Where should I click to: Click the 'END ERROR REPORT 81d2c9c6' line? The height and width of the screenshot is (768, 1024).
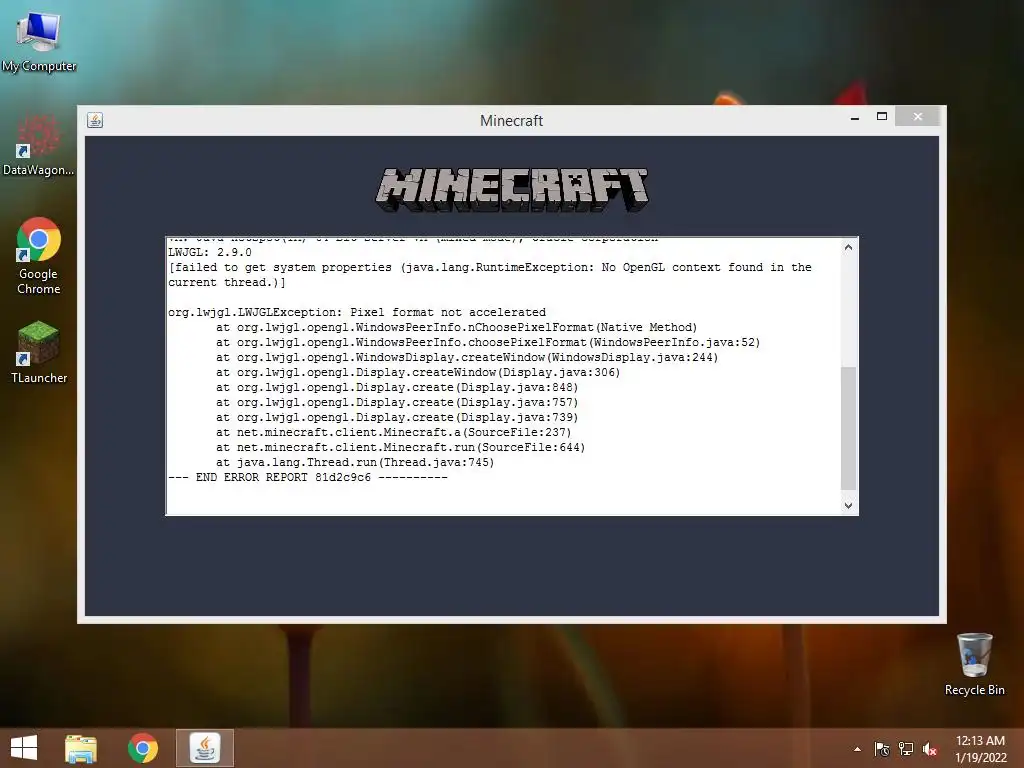click(308, 477)
